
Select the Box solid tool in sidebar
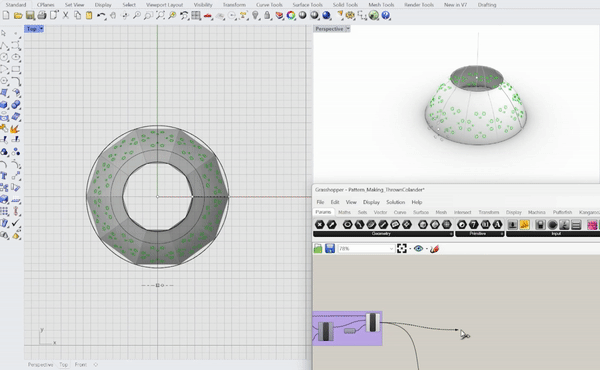[4, 104]
